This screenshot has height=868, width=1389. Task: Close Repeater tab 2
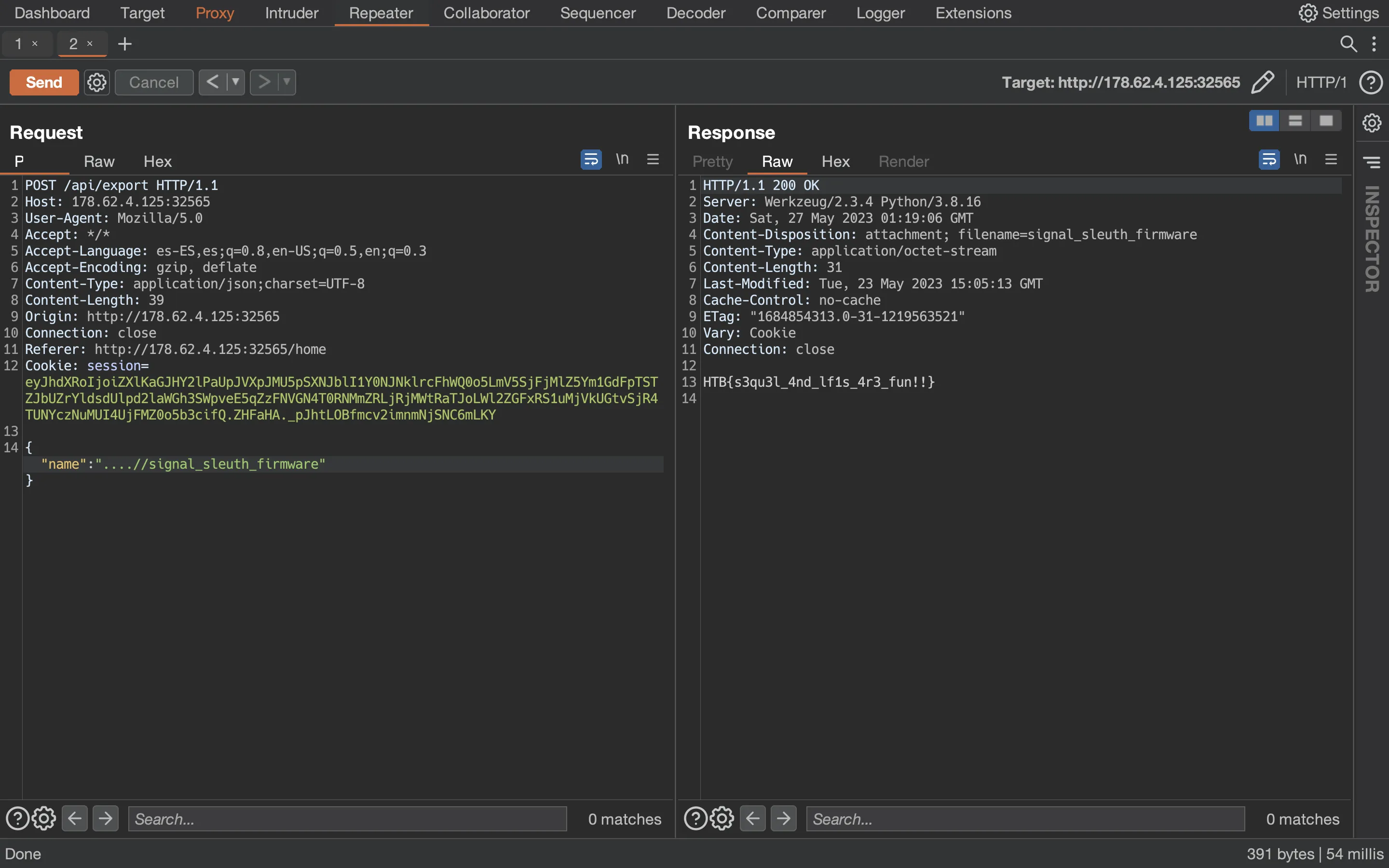[x=90, y=43]
